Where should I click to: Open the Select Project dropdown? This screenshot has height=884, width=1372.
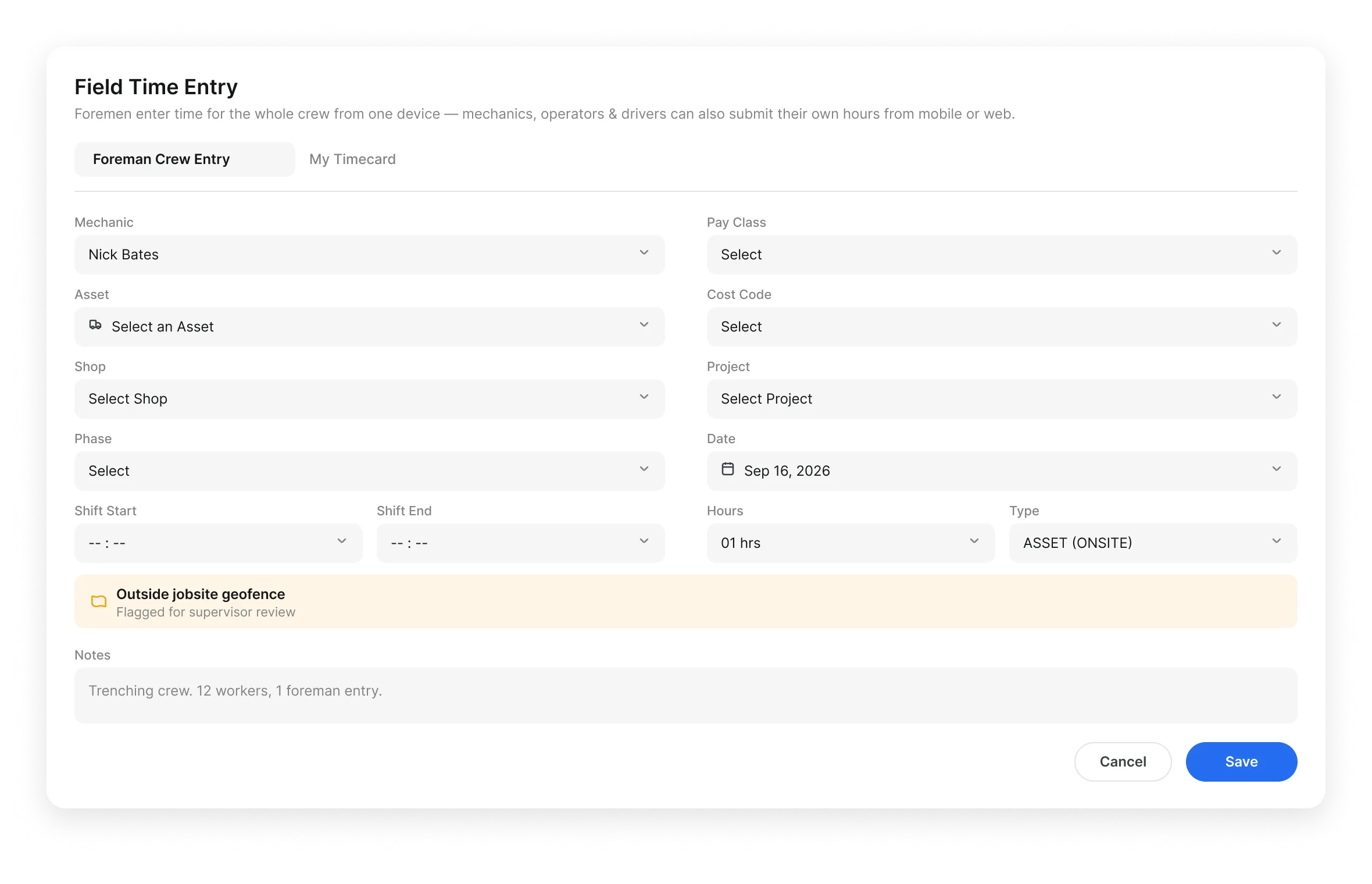pos(1002,399)
